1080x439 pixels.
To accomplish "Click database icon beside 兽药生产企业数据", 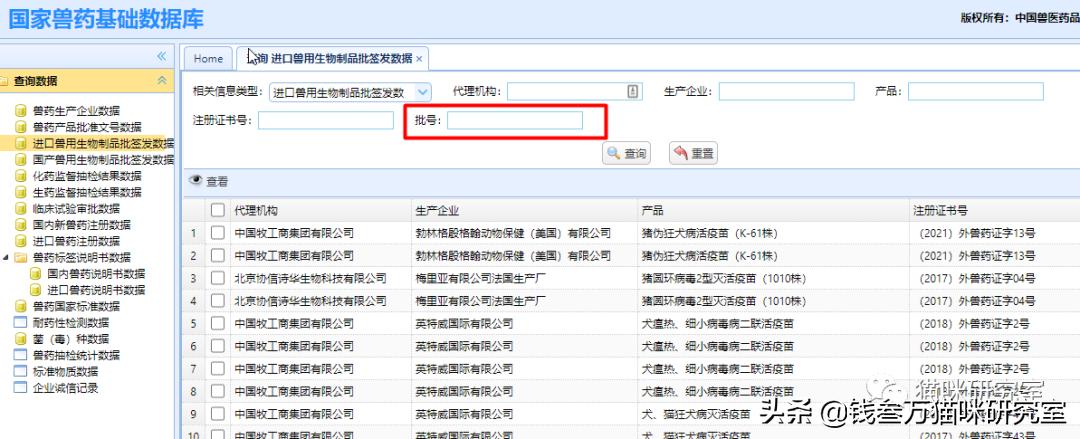I will [x=21, y=110].
